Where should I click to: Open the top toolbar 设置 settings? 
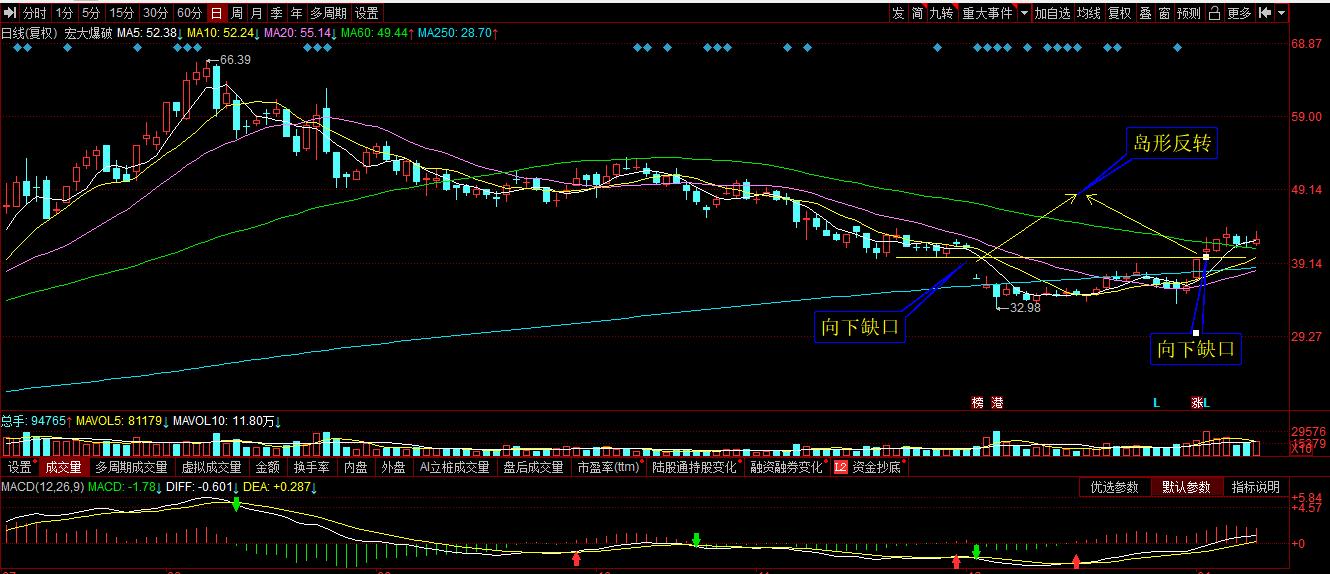coord(367,13)
